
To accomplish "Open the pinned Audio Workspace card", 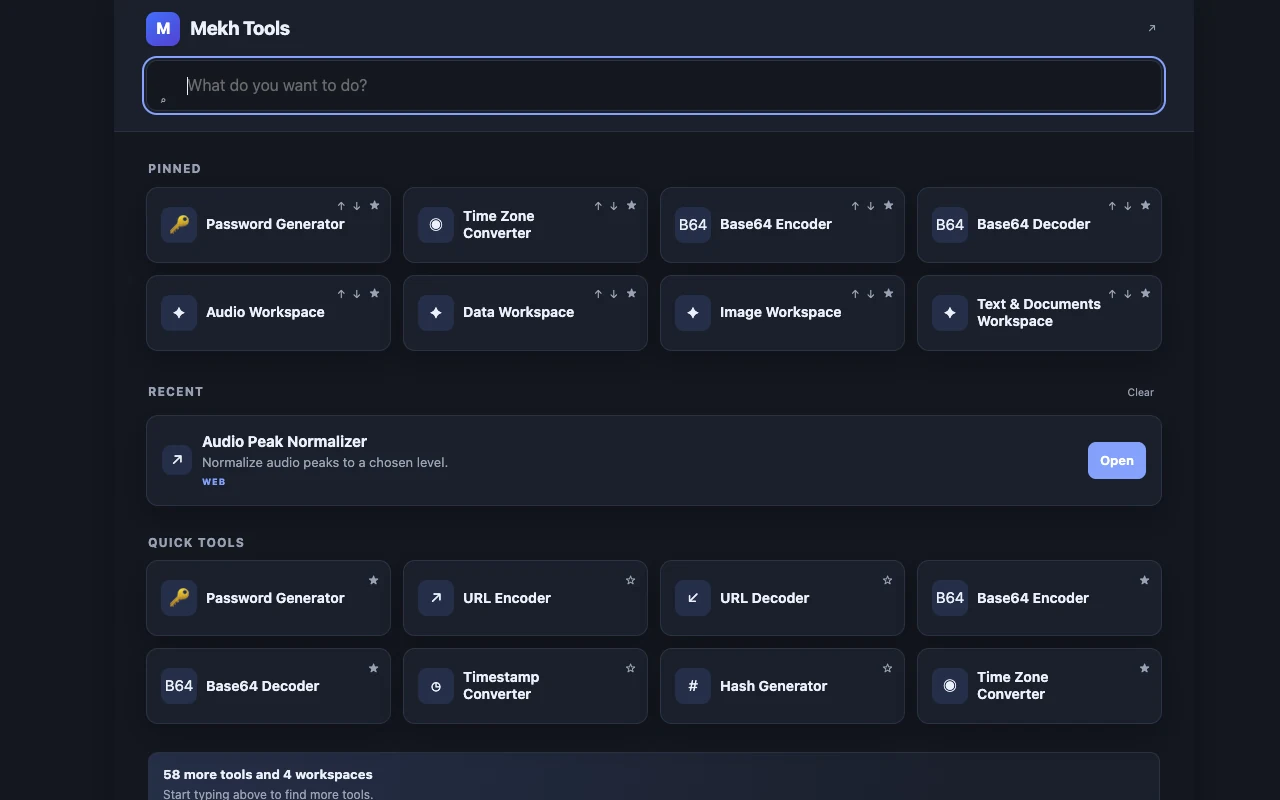I will 268,313.
